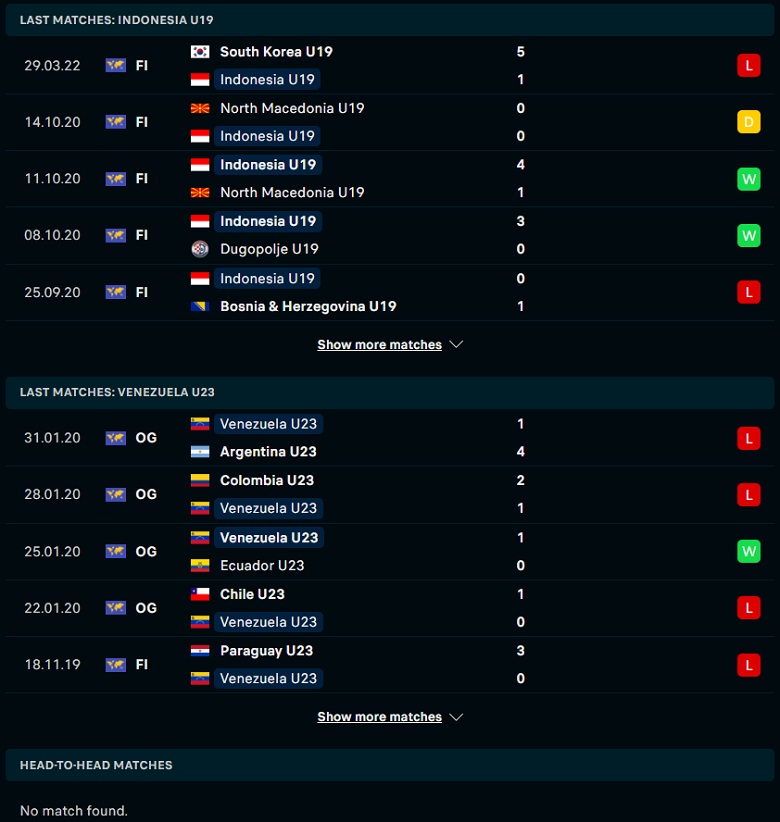Click the Bosnia & Herzegovina flag icon
The width and height of the screenshot is (780, 822).
(200, 306)
